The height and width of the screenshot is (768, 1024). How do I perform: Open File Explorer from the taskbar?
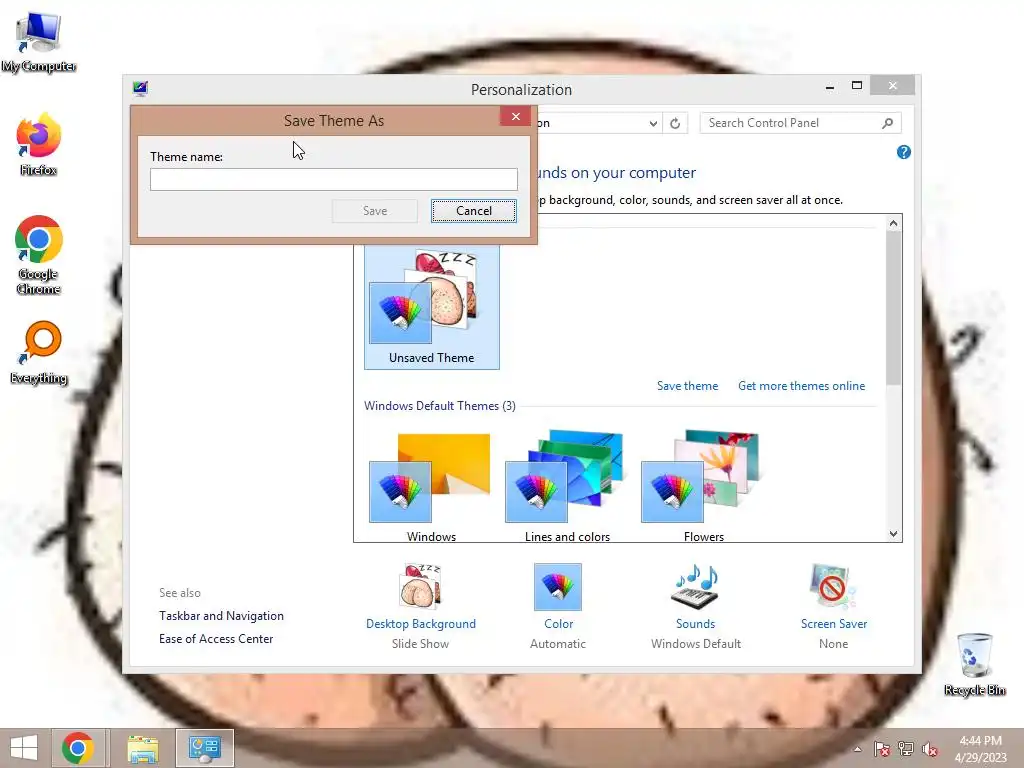click(142, 748)
